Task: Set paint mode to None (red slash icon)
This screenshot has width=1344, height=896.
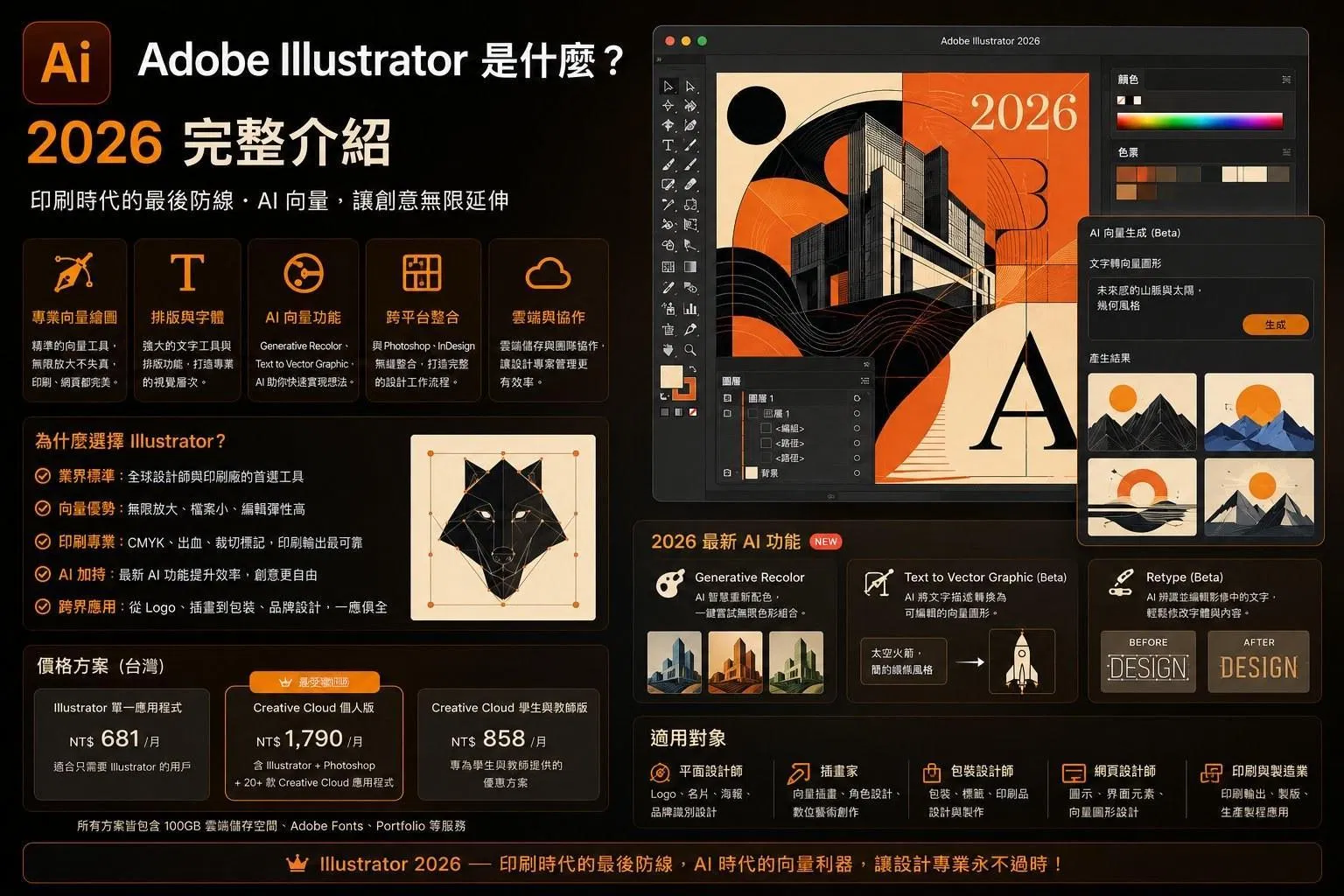Action: click(x=693, y=412)
